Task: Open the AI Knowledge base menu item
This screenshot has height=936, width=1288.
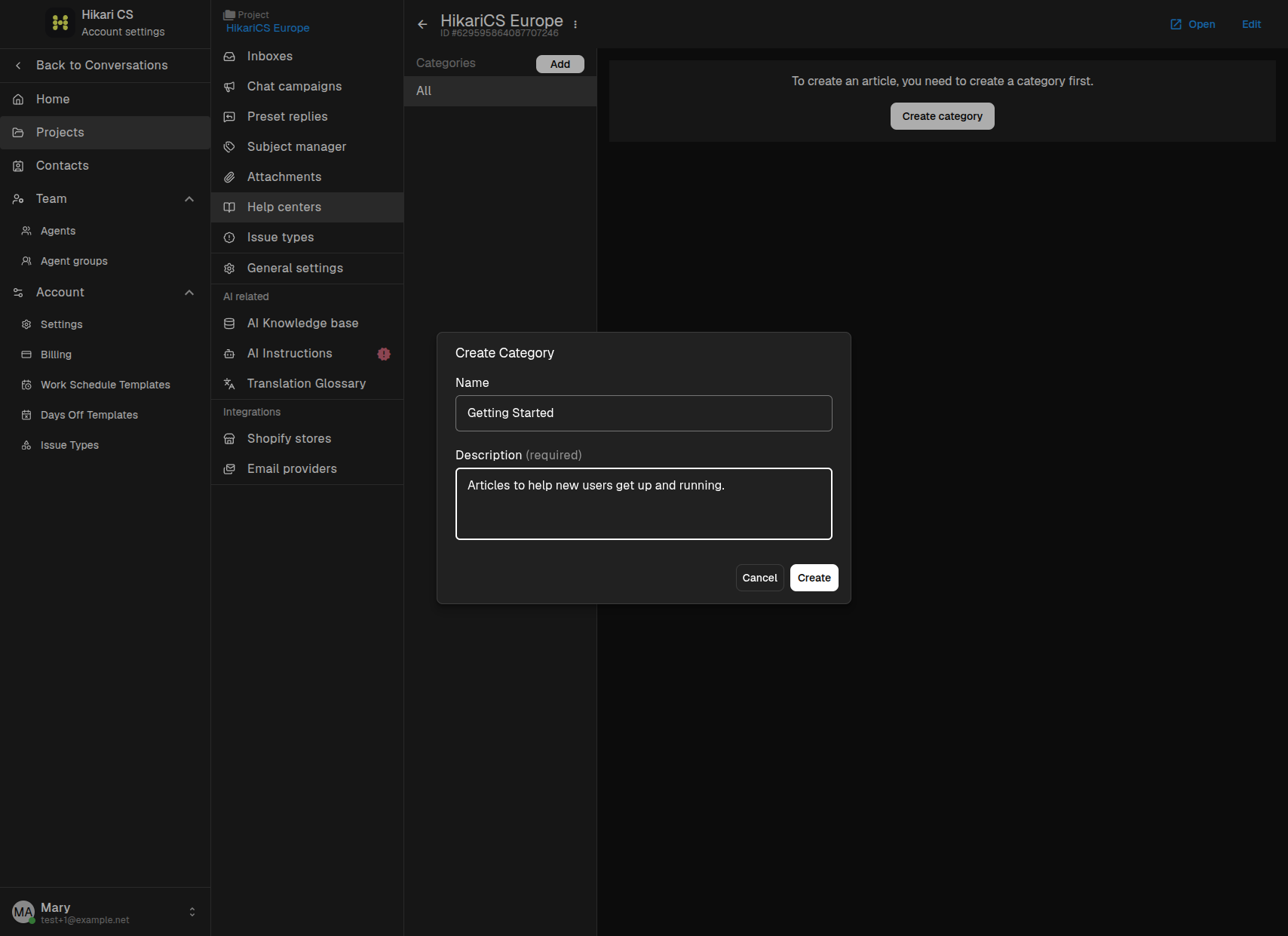Action: click(x=307, y=324)
